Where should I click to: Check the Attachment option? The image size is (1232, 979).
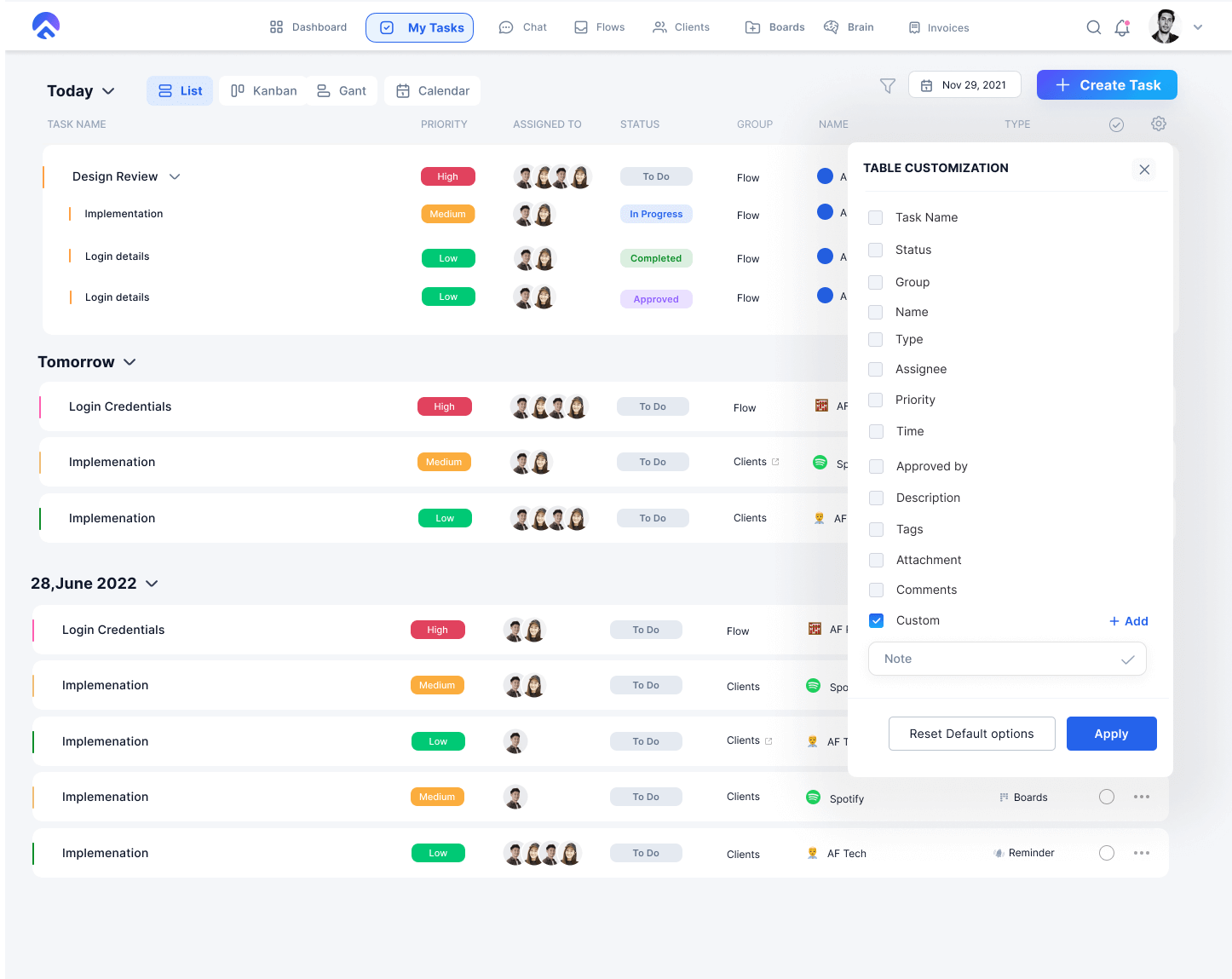click(x=876, y=560)
